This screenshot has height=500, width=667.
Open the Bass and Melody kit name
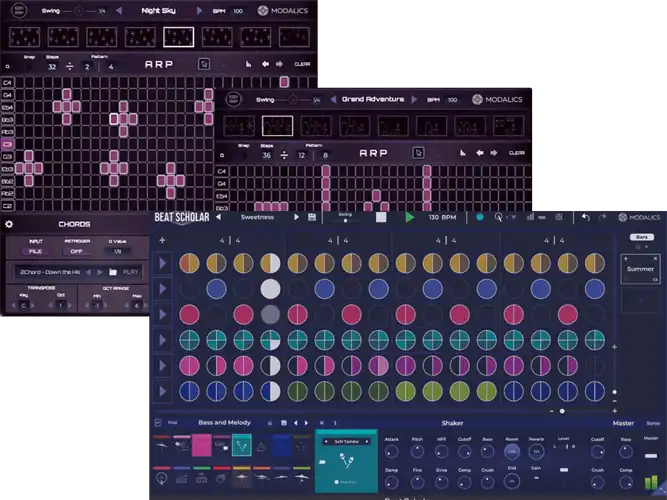pos(224,423)
